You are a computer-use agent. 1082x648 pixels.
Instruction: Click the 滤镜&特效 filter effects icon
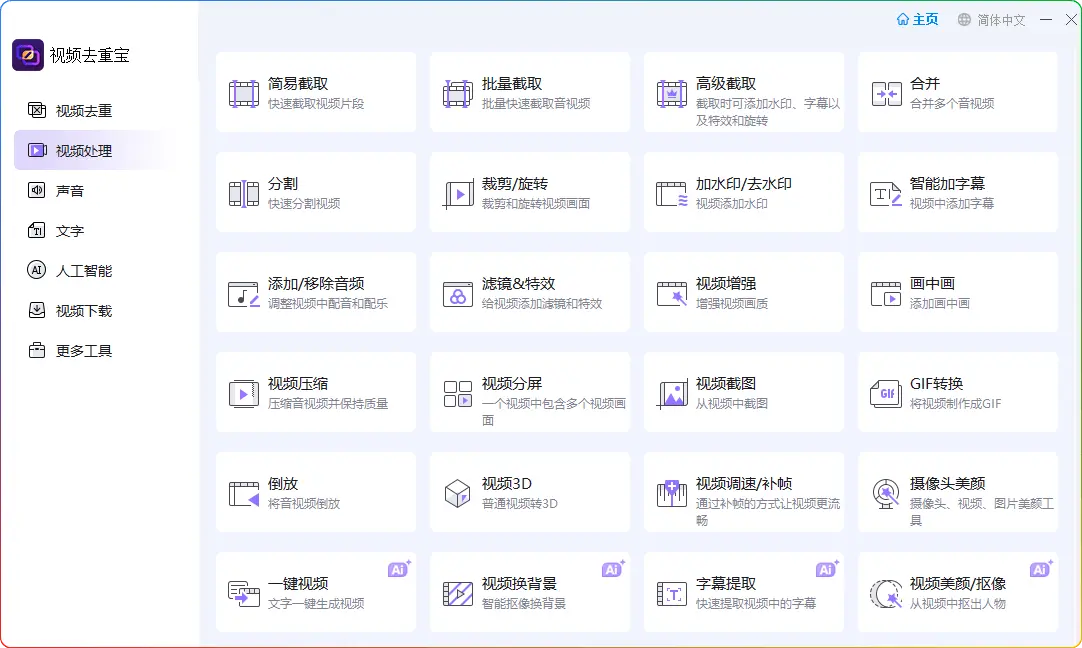(x=458, y=293)
